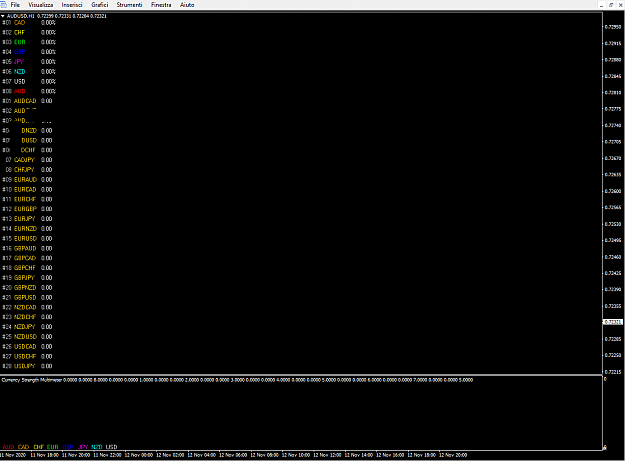625x461 pixels.
Task: Select the orange CAD label in row #01
Action: coord(20,23)
